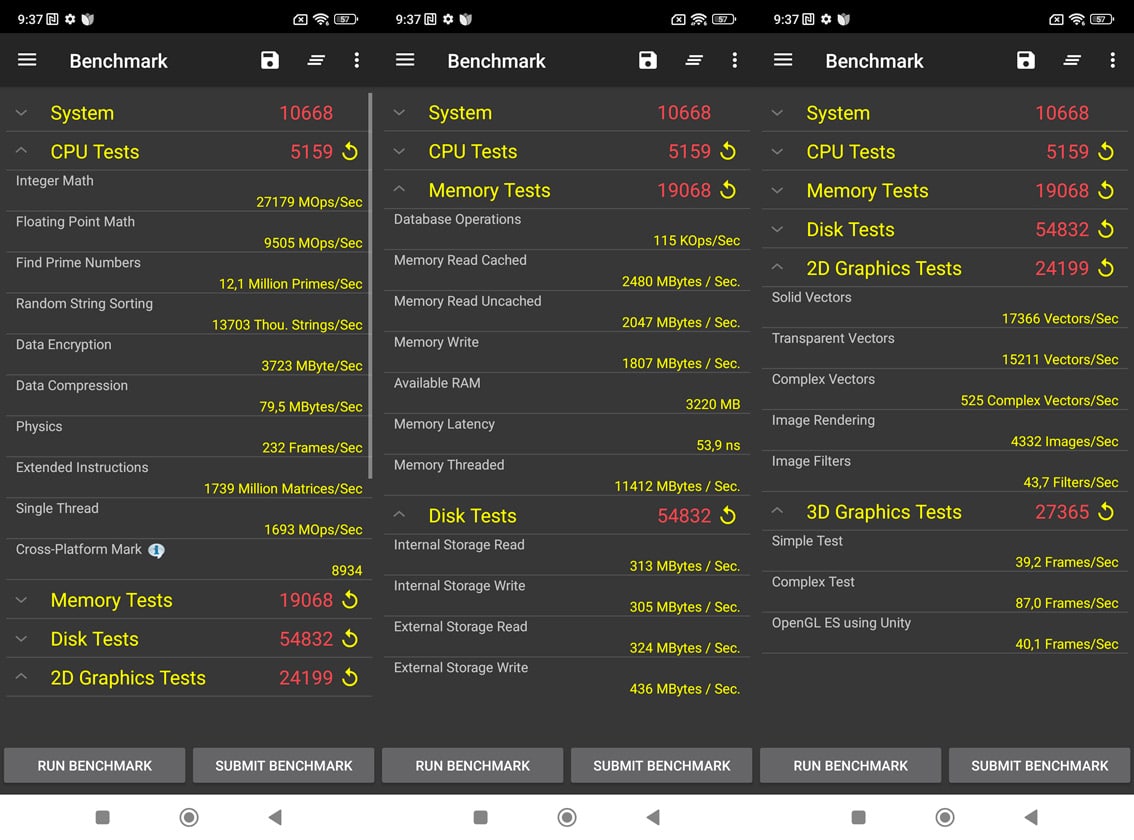Open hamburger menu in the middle phone screen

(x=405, y=61)
